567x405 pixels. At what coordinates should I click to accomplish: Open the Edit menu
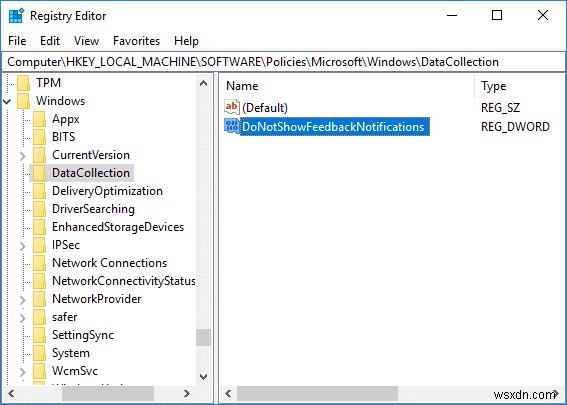pyautogui.click(x=50, y=41)
